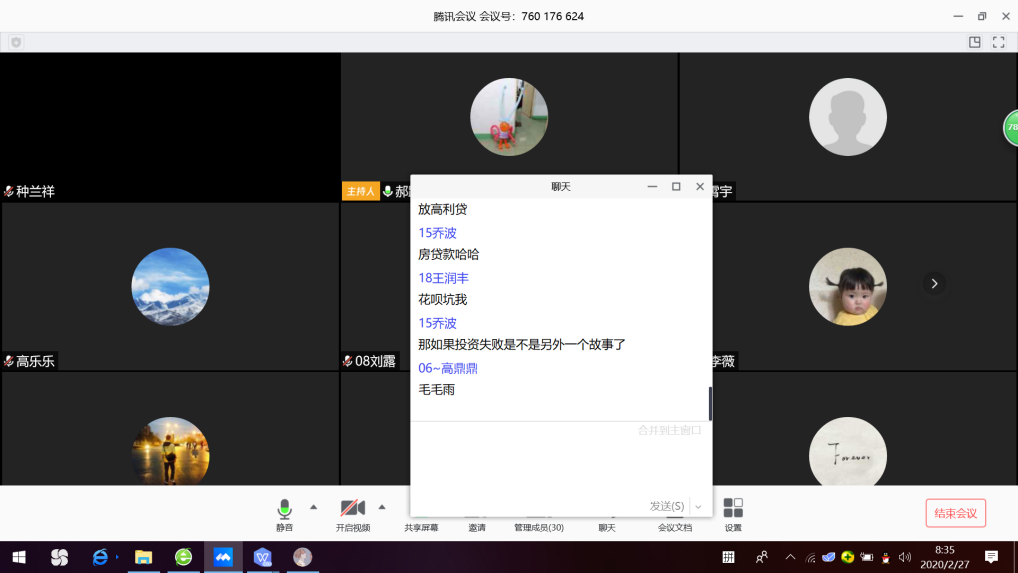The width and height of the screenshot is (1018, 573).
Task: Open Internet Explorer from the taskbar
Action: point(100,557)
